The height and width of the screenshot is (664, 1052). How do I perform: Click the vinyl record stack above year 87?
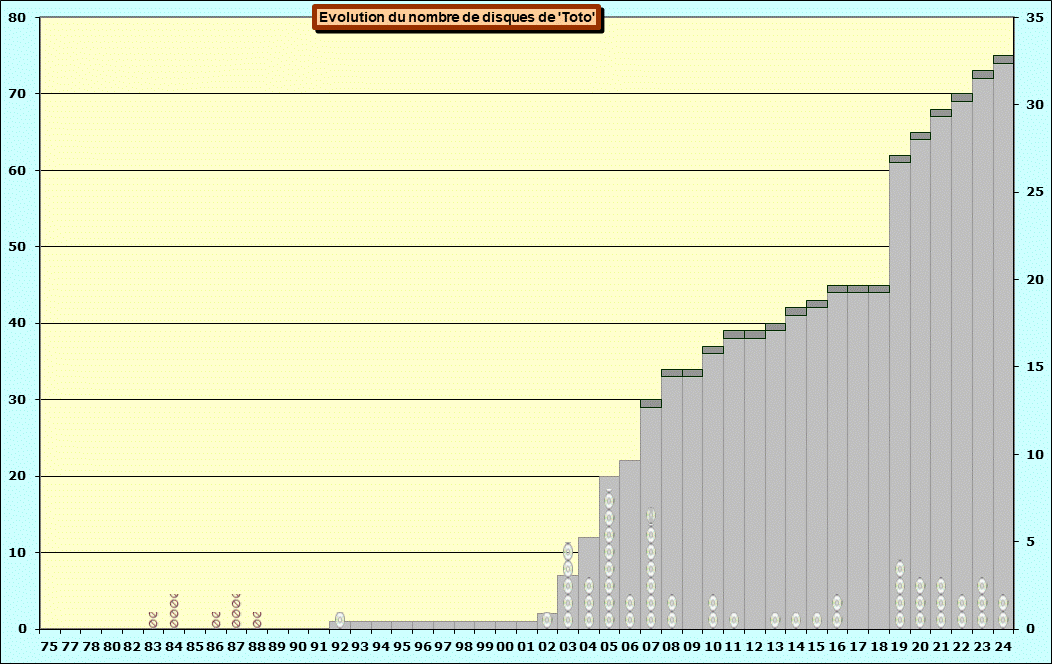click(x=236, y=611)
